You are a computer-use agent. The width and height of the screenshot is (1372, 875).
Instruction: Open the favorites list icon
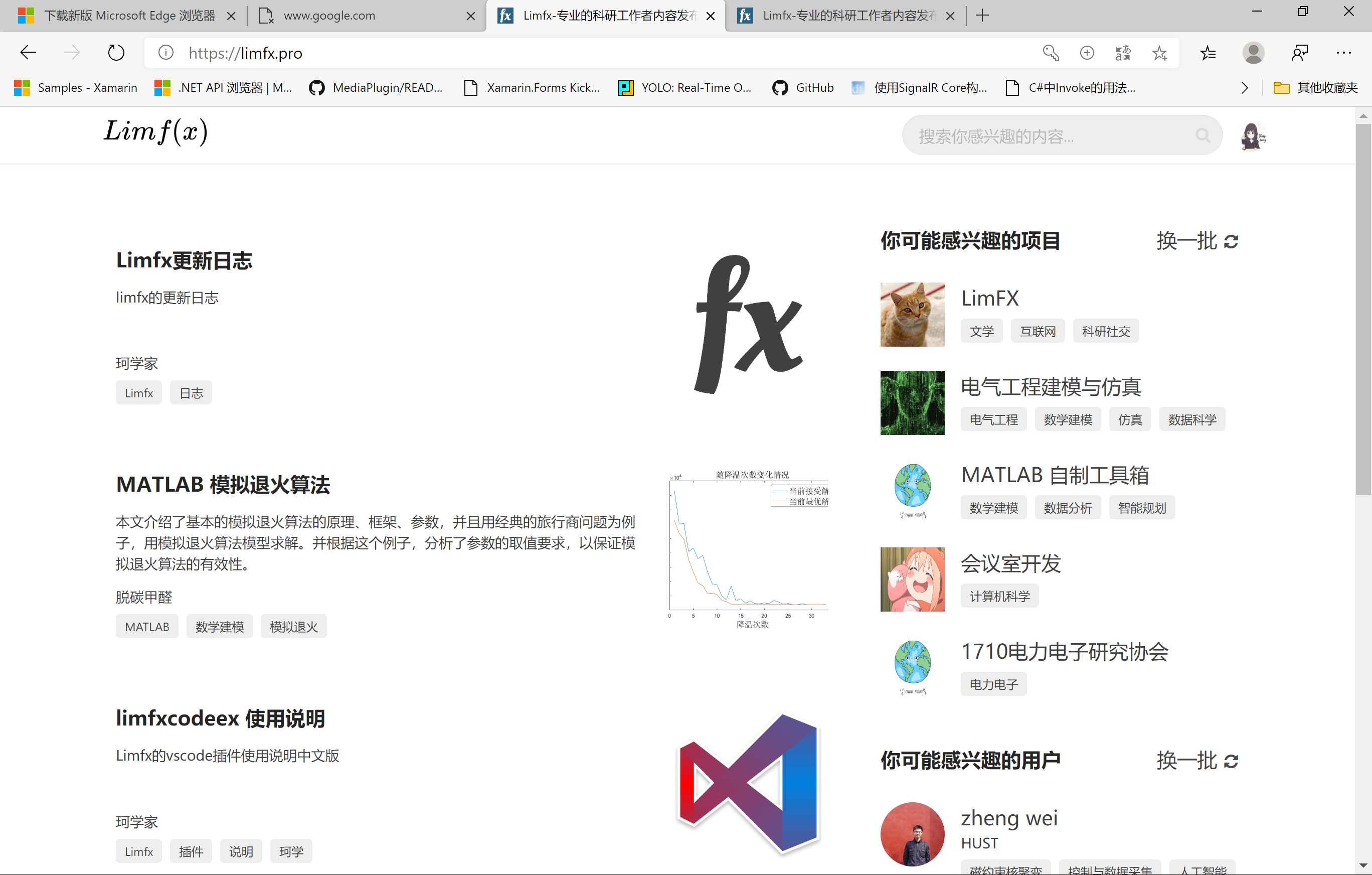coord(1208,53)
